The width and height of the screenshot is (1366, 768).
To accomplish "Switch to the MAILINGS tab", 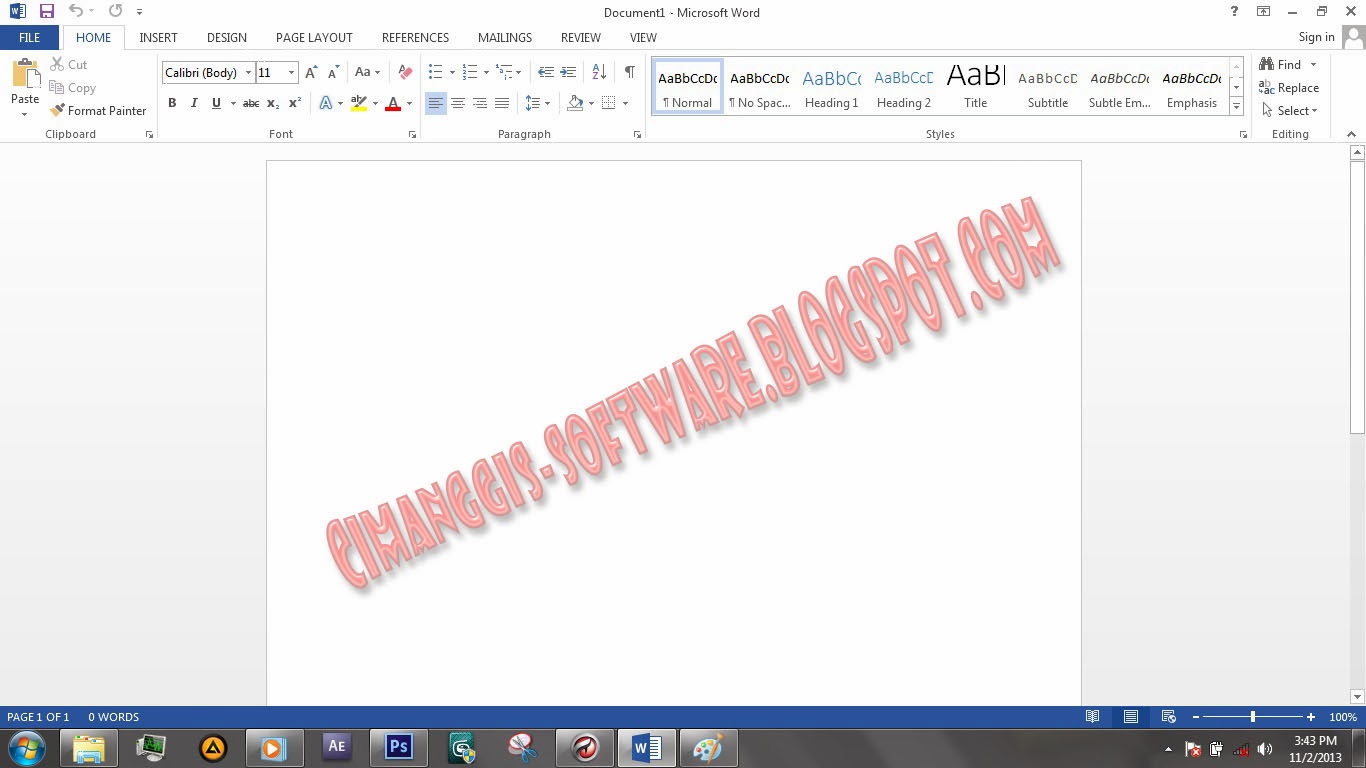I will tap(505, 37).
